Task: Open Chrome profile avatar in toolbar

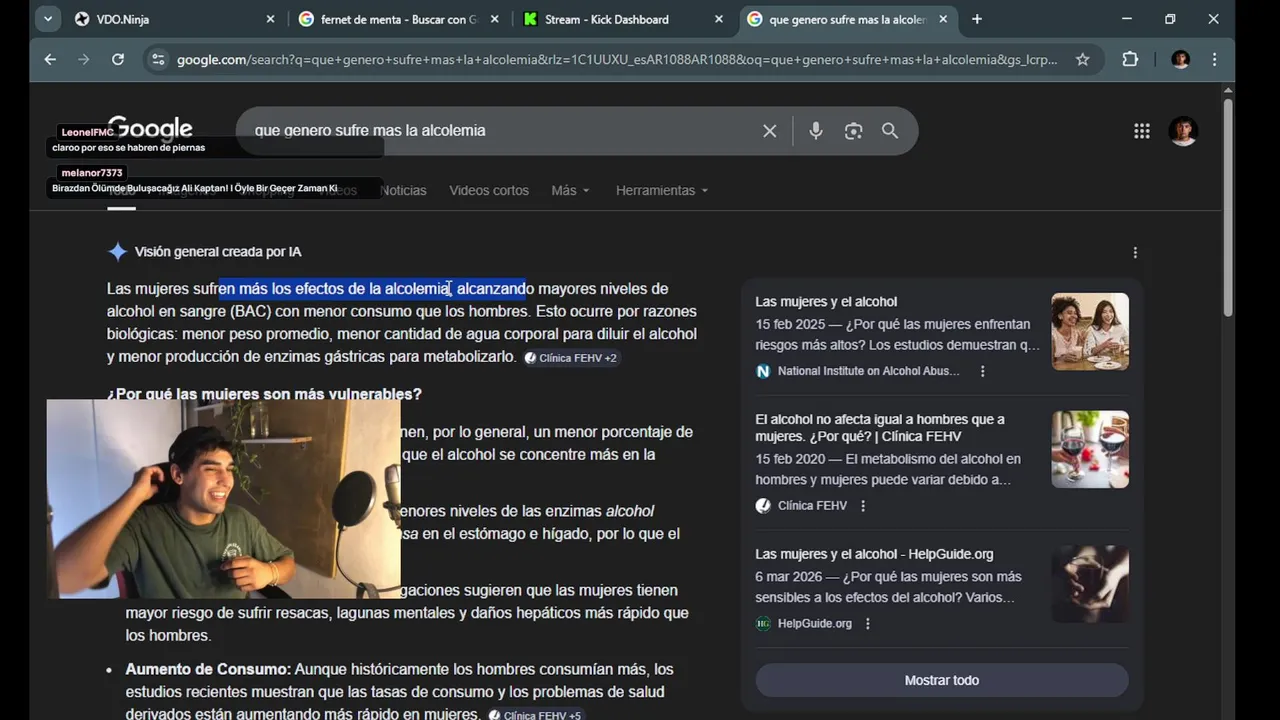Action: tap(1181, 60)
